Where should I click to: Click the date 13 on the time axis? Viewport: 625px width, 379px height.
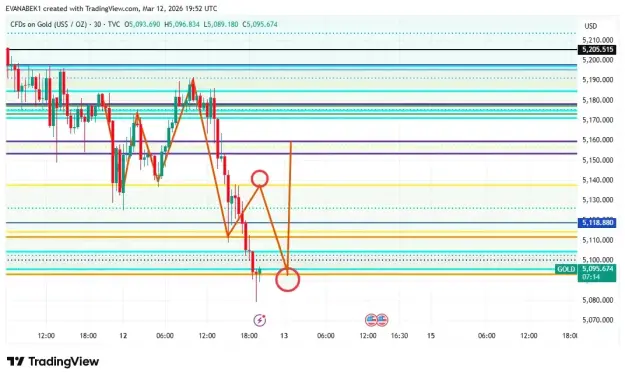tap(284, 336)
